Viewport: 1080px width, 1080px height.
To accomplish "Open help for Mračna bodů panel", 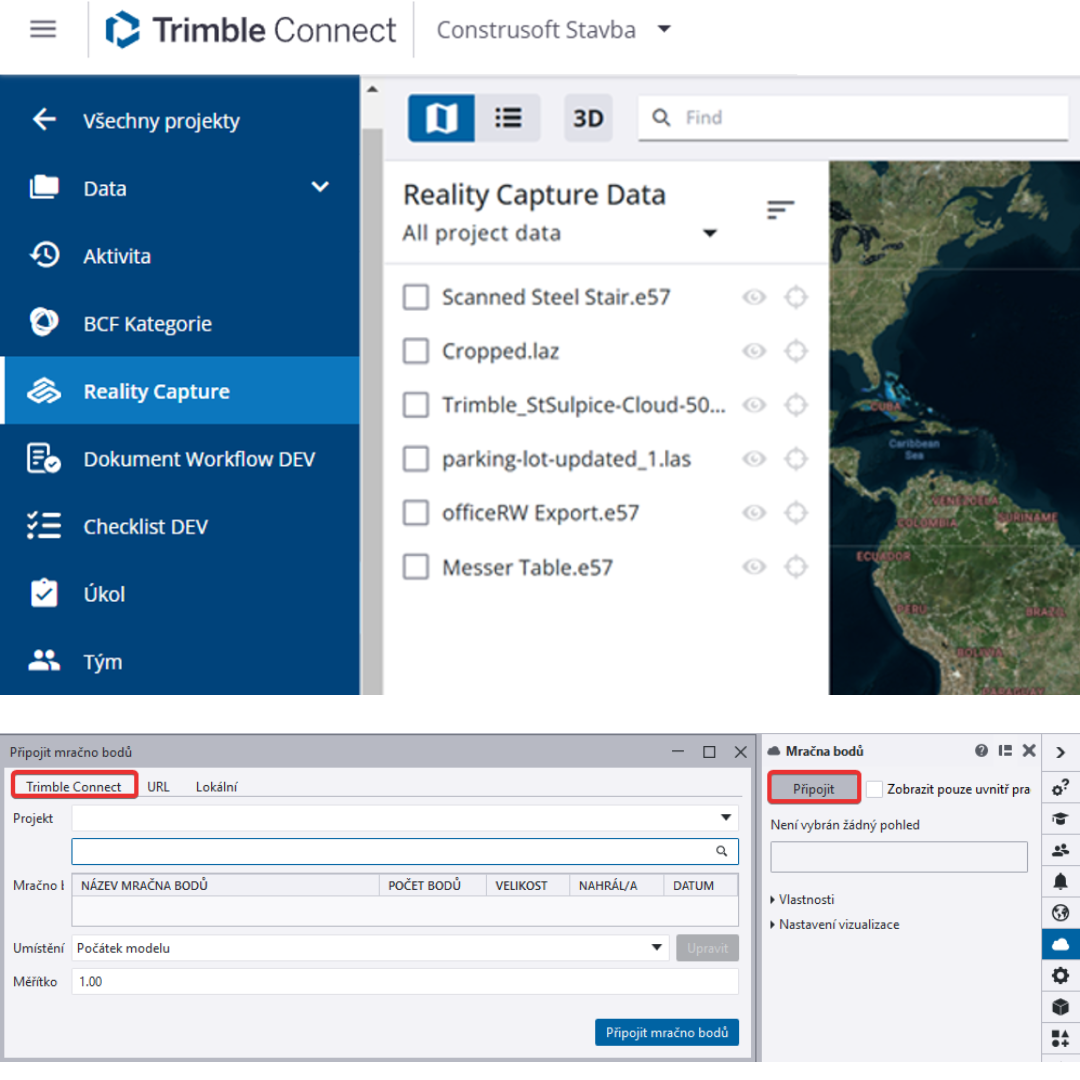I will pyautogui.click(x=982, y=750).
